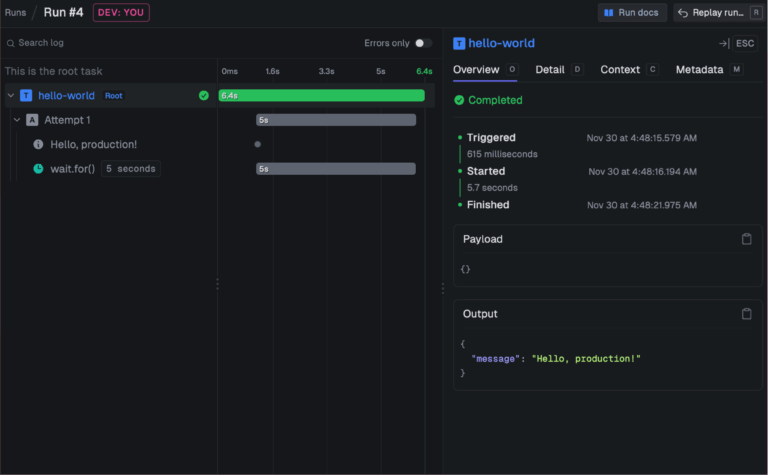Select hello-world row in the tree
This screenshot has height=475, width=768.
click(x=109, y=95)
